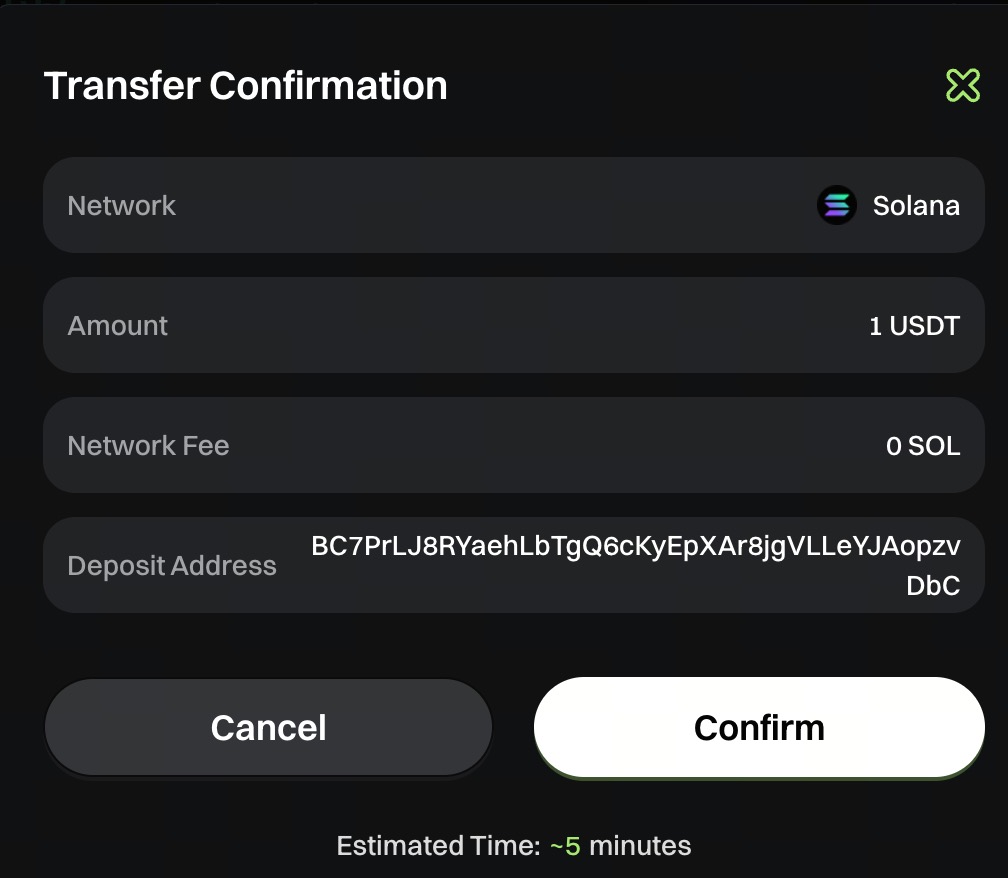The image size is (1008, 878).
Task: Click the Solana logo icon
Action: (836, 206)
